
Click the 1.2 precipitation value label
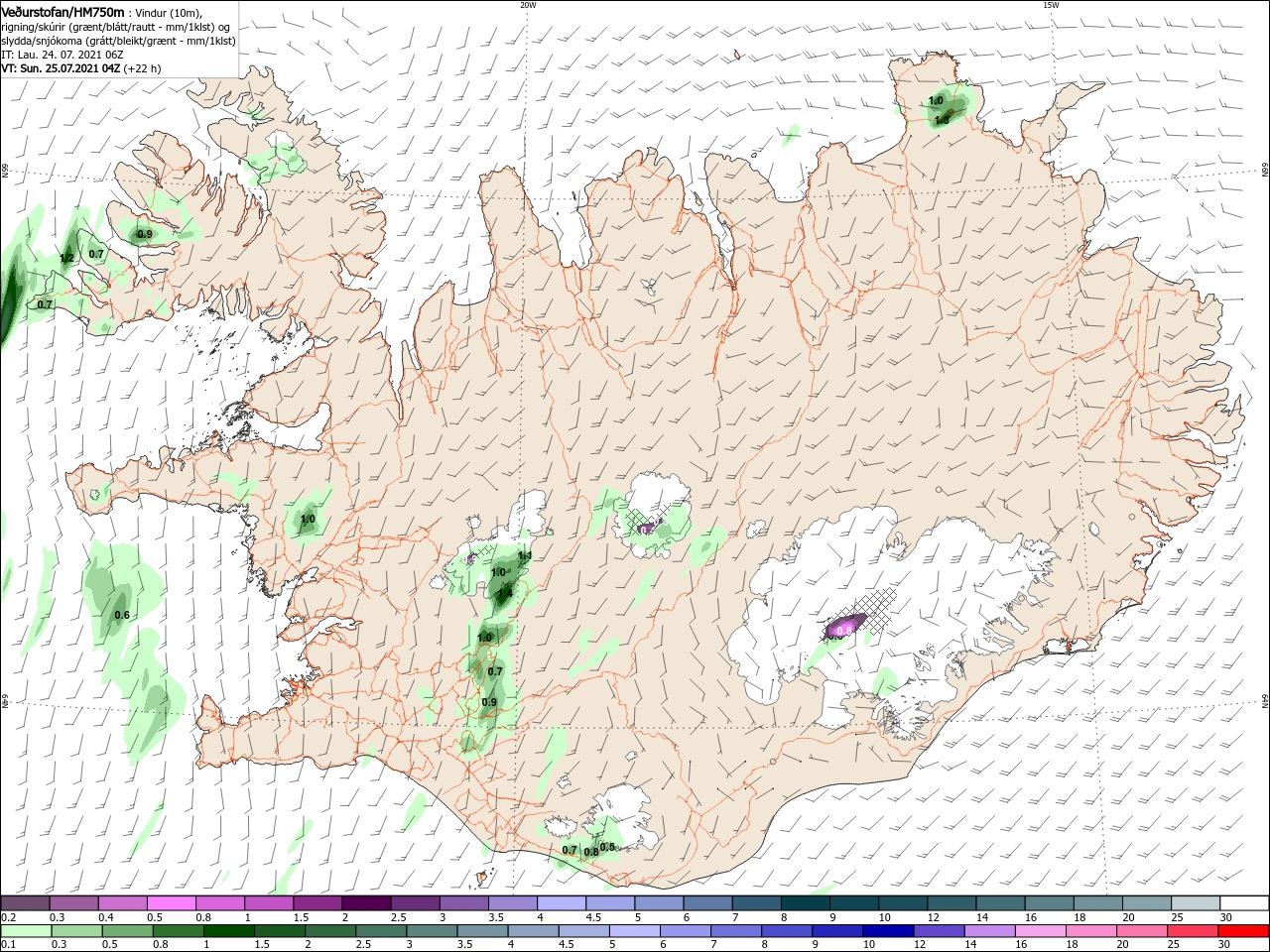click(67, 259)
